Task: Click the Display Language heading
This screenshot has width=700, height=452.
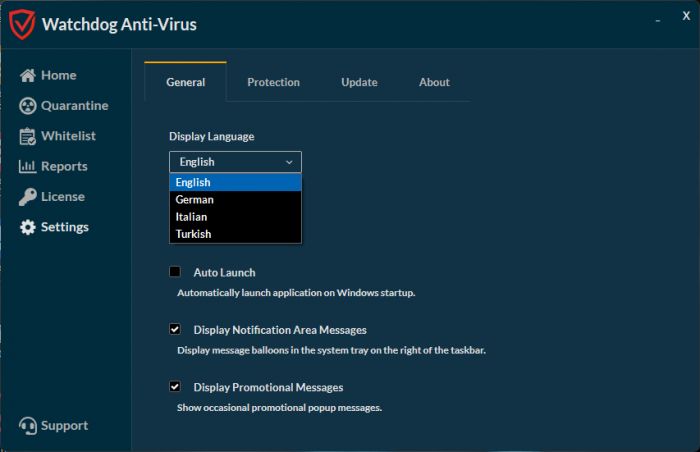Action: [212, 137]
